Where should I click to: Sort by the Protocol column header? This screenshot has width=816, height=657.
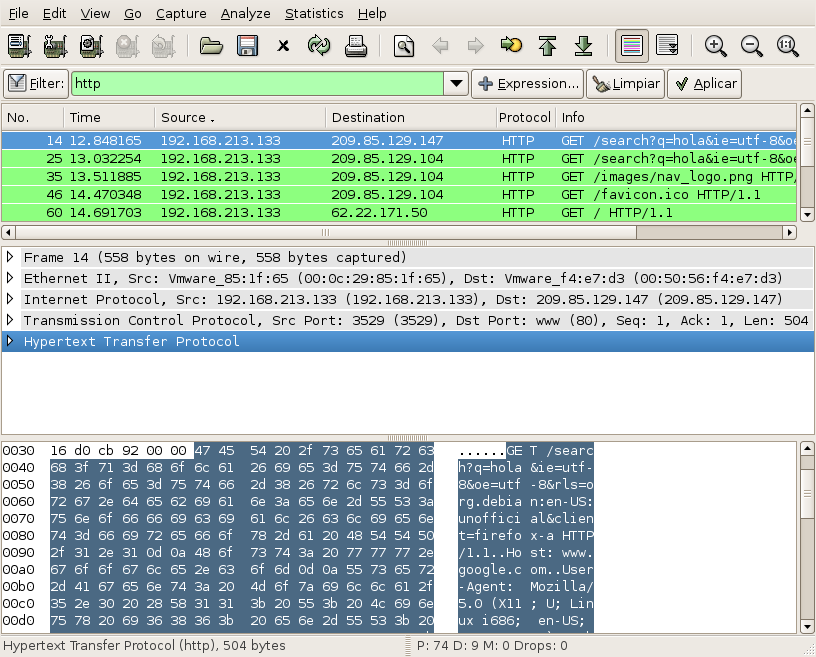[x=526, y=118]
